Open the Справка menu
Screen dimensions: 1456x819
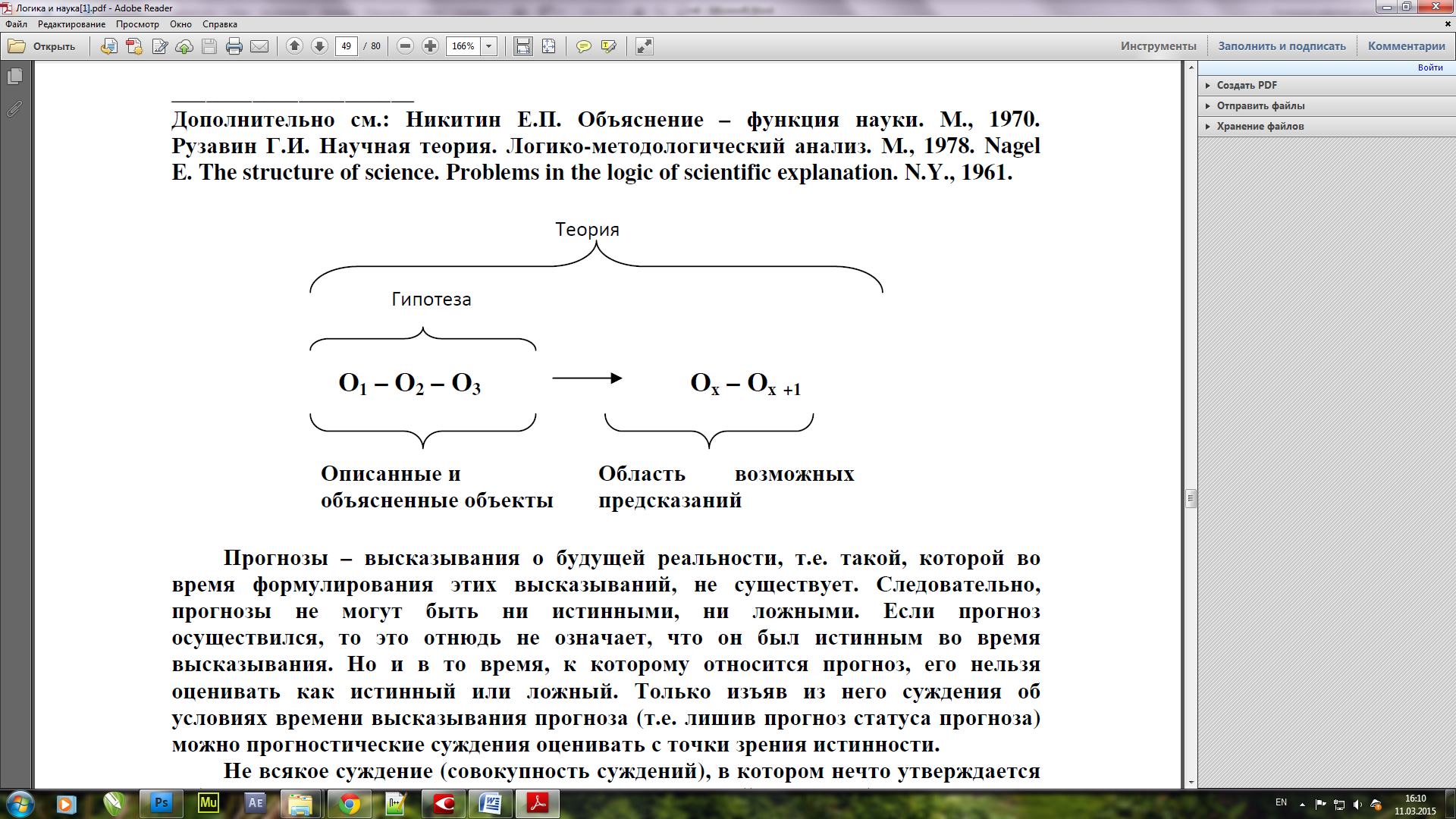(x=220, y=24)
